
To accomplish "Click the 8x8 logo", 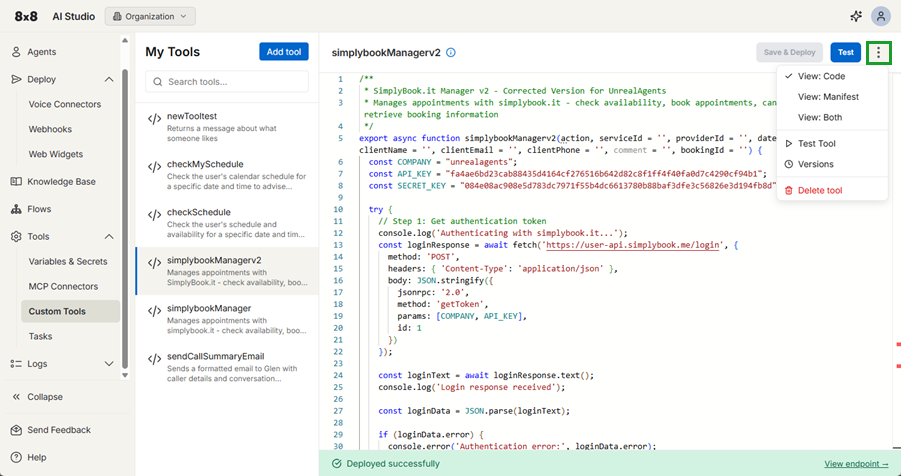I will [26, 16].
